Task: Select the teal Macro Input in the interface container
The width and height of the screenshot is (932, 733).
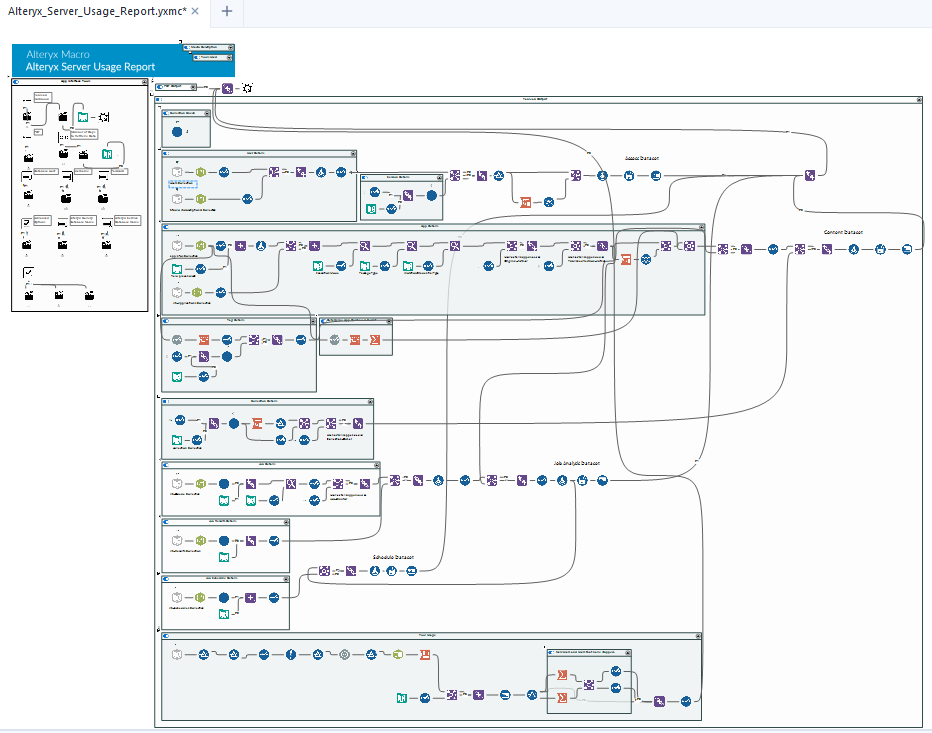Action: tap(83, 117)
